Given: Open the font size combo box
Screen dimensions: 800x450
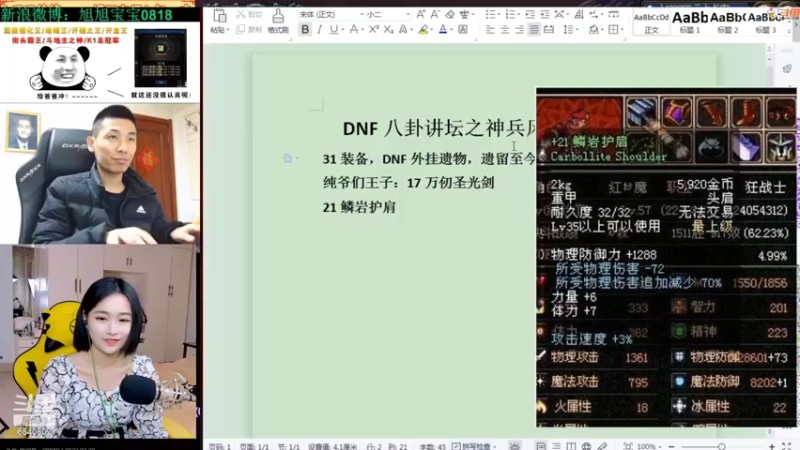Looking at the screenshot, I should pyautogui.click(x=388, y=14).
